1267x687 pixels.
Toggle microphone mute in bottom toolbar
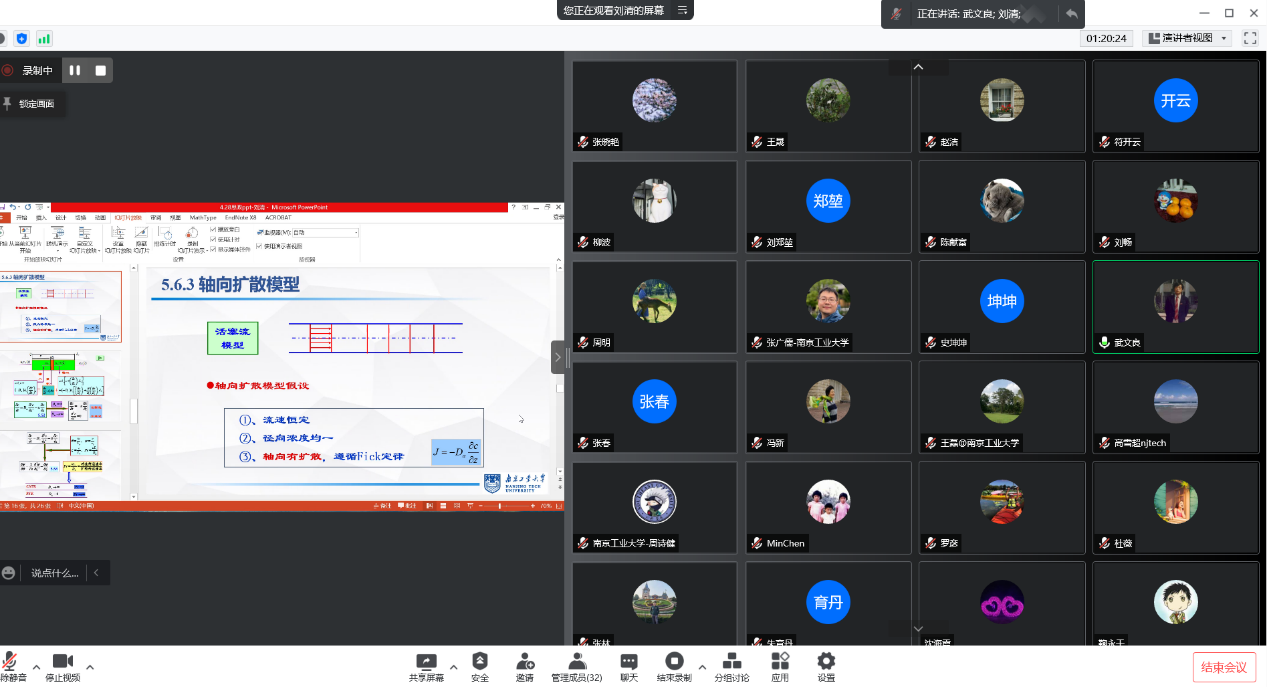[10, 662]
